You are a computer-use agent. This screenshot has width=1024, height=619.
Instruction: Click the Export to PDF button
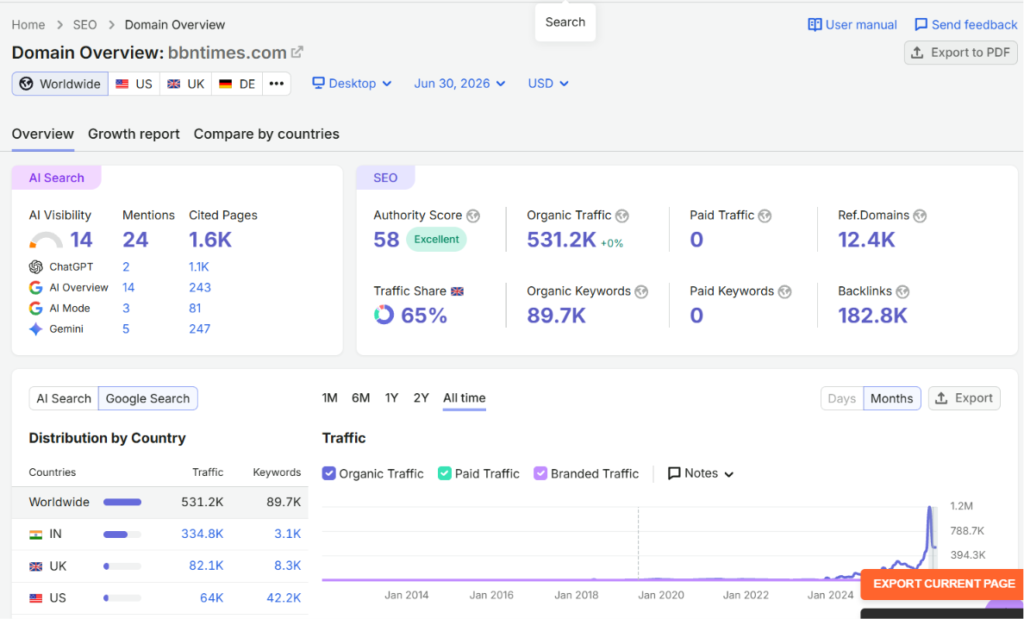tap(961, 53)
